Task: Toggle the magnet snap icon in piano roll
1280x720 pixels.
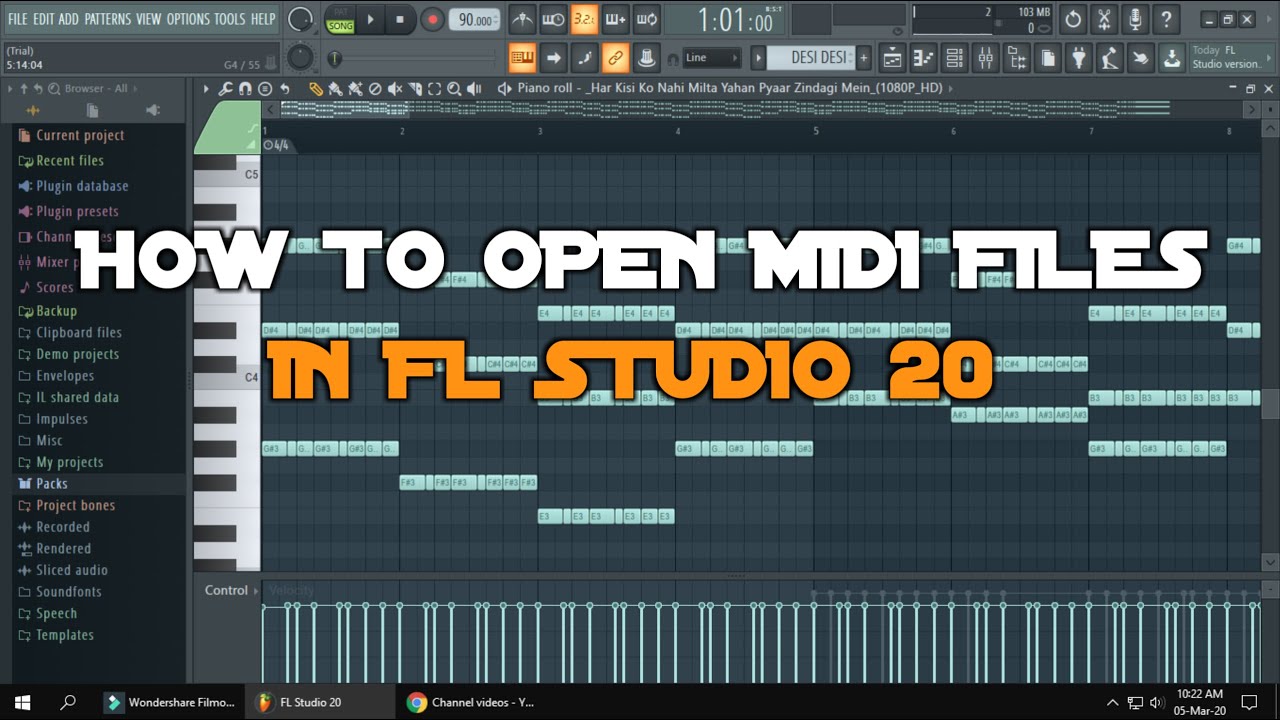Action: pyautogui.click(x=245, y=88)
